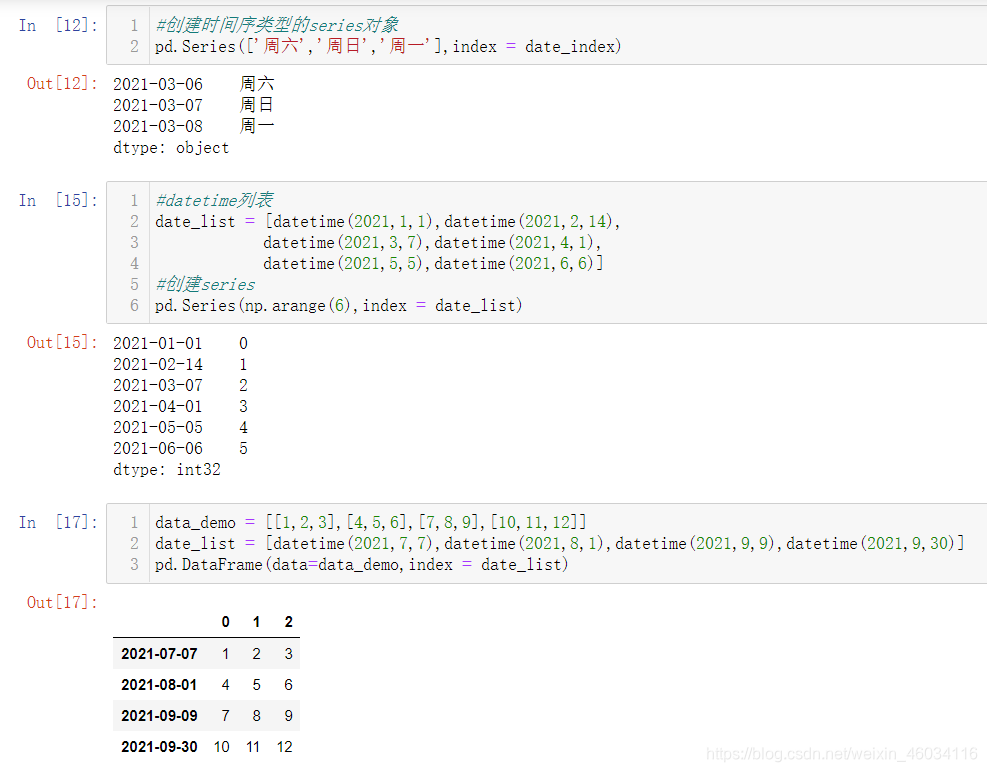Click the Out[17] output prompt
The image size is (987, 772).
pos(62,603)
